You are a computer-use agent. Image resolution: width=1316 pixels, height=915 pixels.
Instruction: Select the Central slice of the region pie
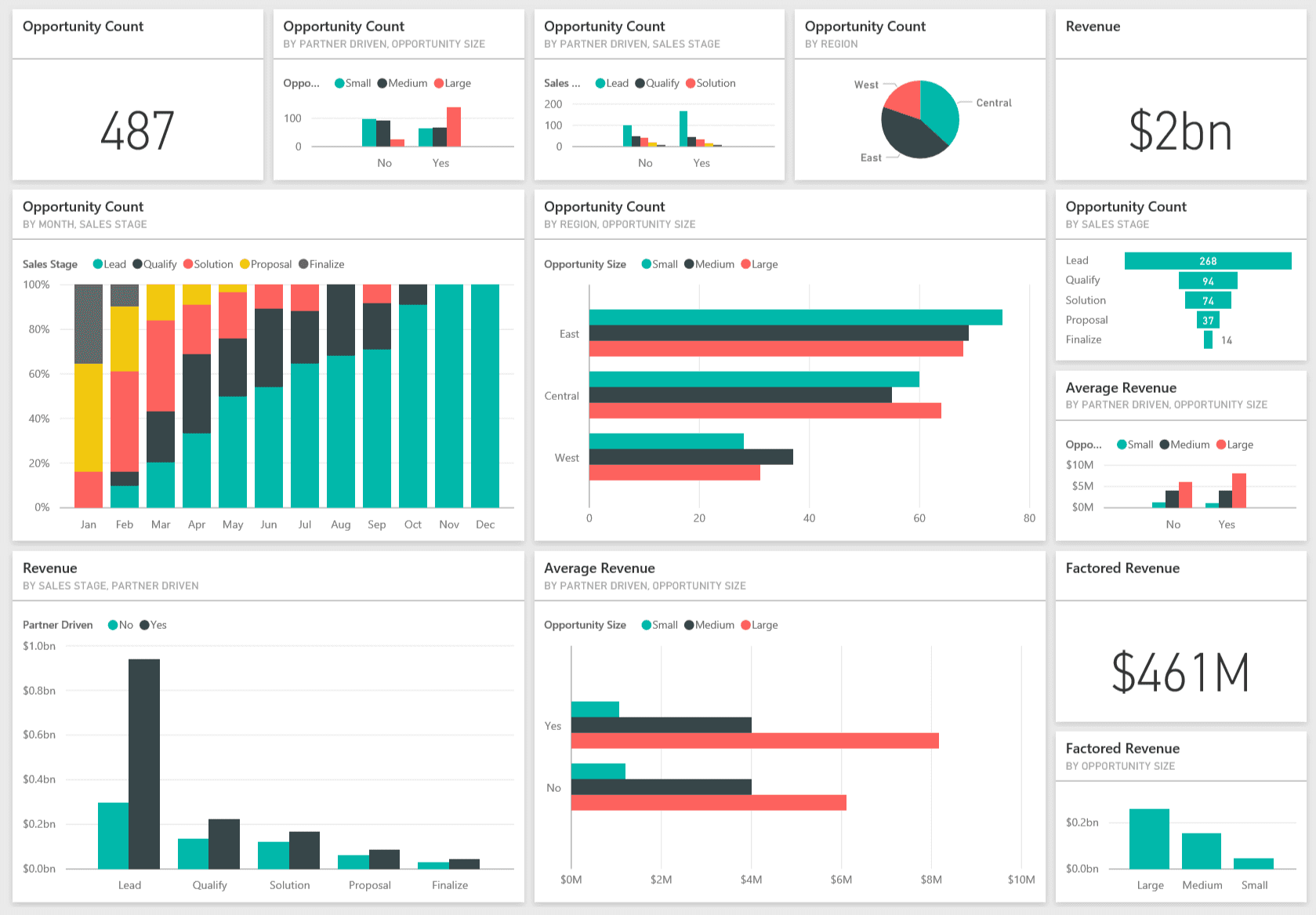tap(937, 110)
